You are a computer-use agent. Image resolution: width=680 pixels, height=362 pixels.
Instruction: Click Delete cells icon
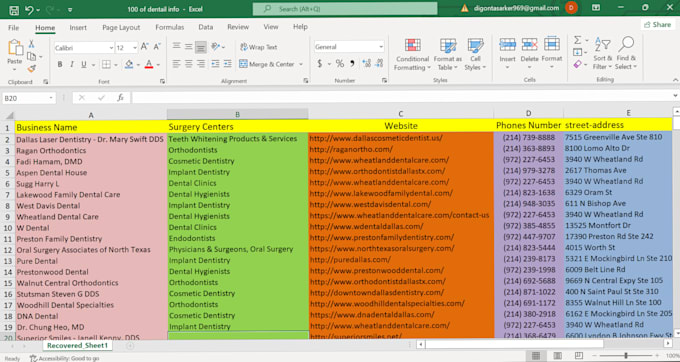coord(530,45)
